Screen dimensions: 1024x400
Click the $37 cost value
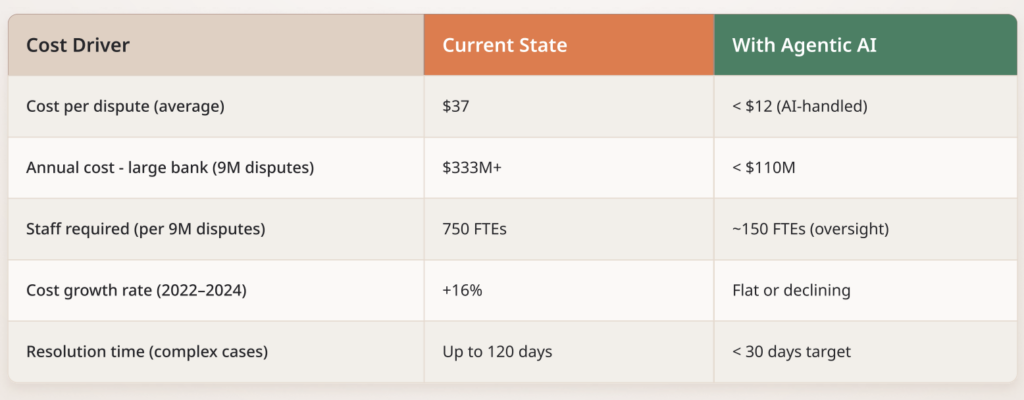(456, 106)
